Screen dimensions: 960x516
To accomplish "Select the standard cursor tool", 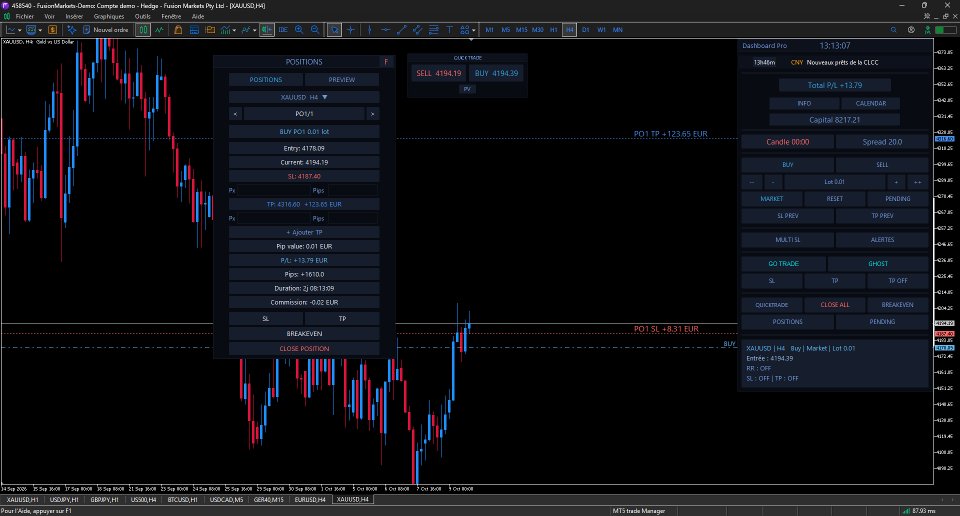I will [334, 29].
